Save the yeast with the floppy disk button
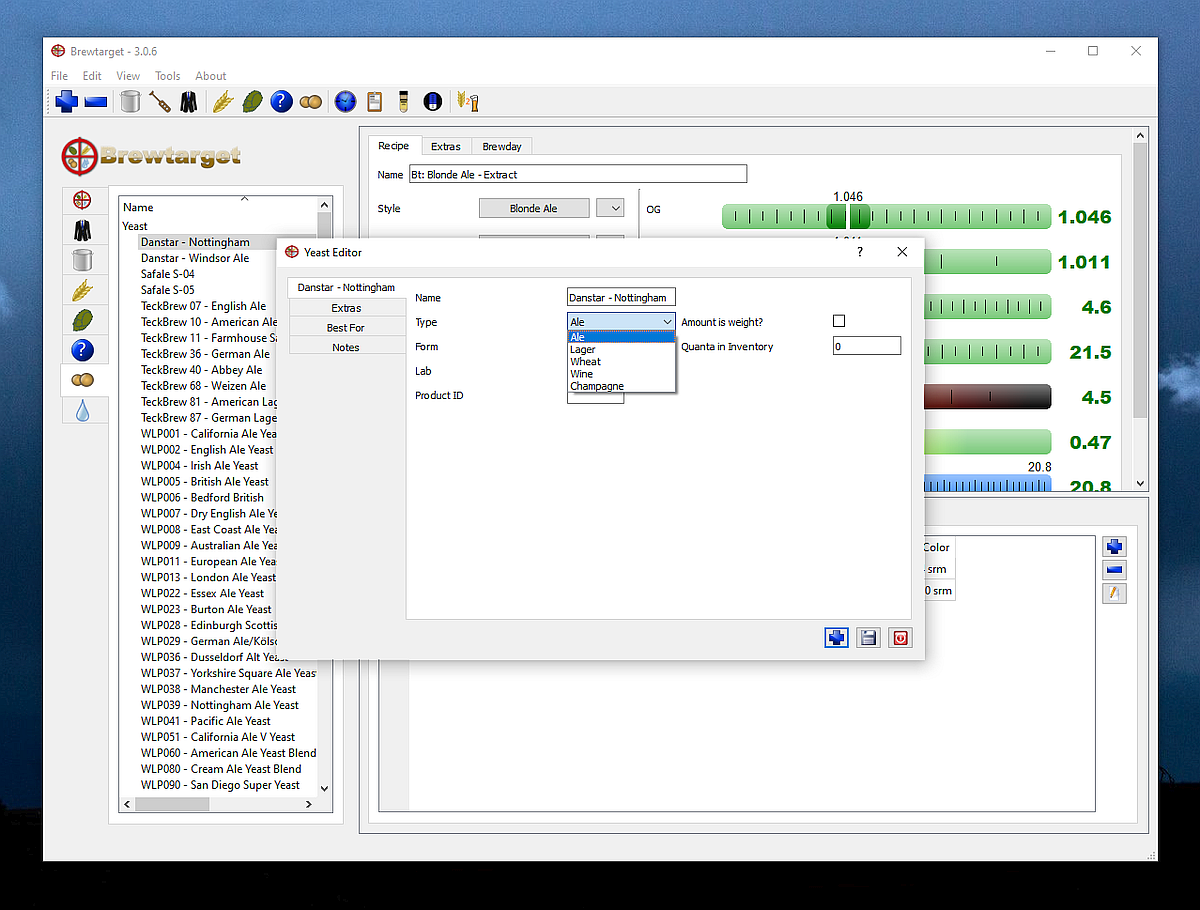1200x910 pixels. (868, 637)
